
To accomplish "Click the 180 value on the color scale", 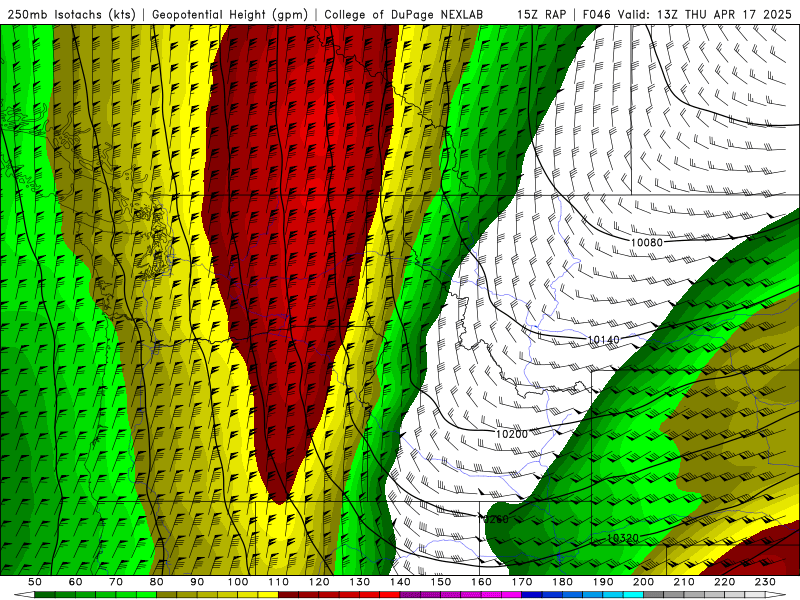I will click(563, 582).
